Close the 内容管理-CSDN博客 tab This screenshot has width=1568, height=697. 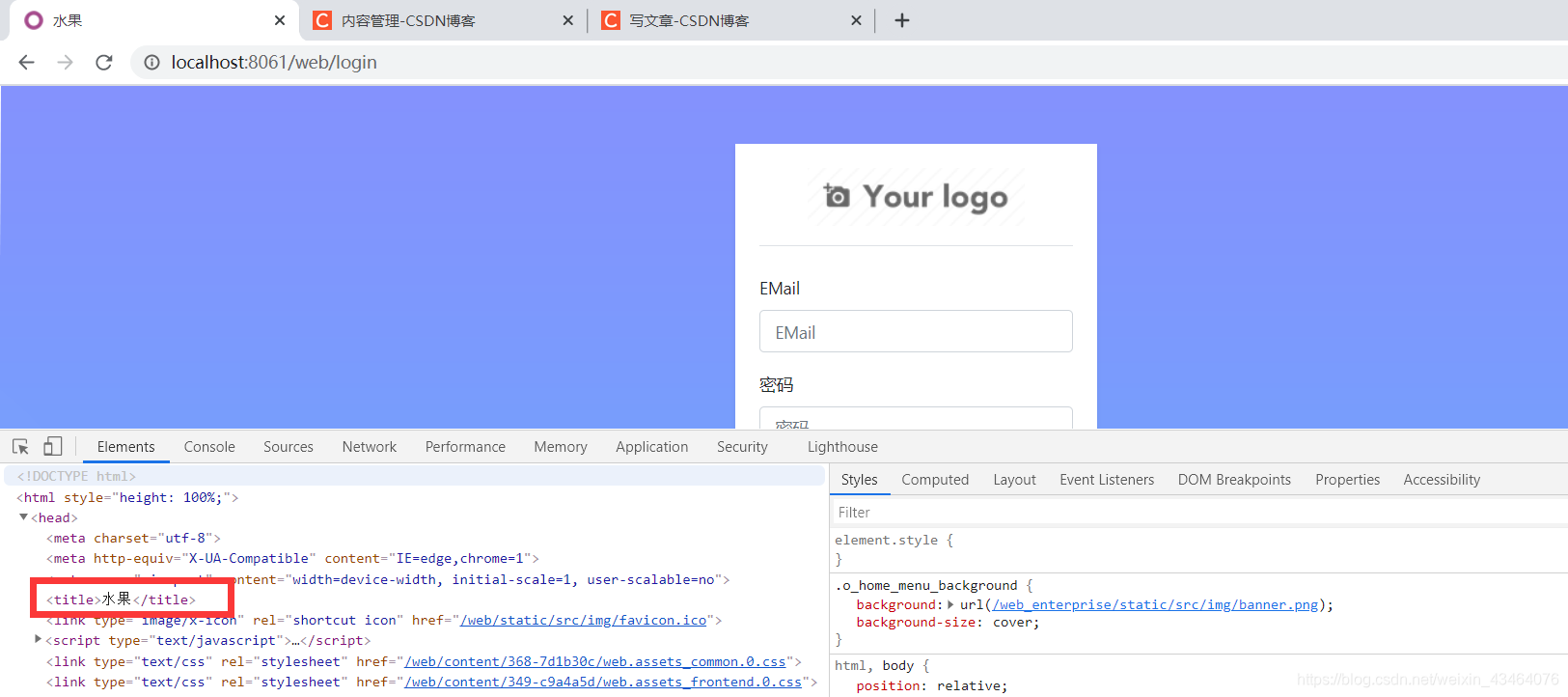click(567, 20)
